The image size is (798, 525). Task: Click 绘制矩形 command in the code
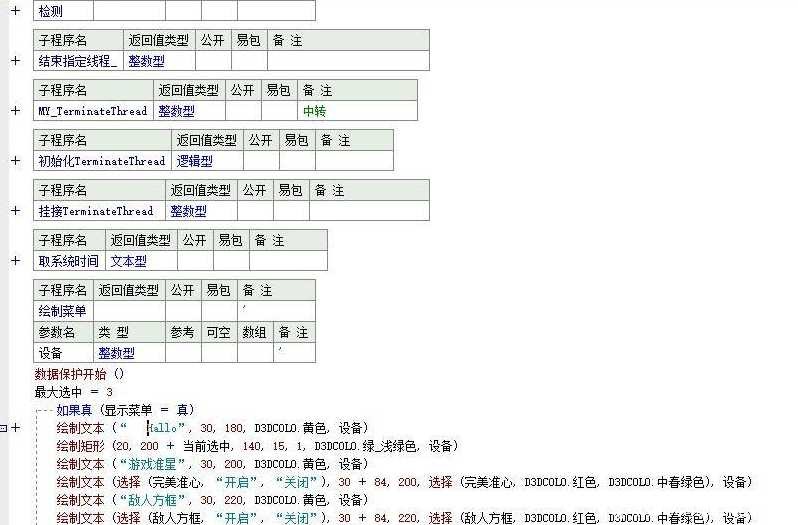80,446
